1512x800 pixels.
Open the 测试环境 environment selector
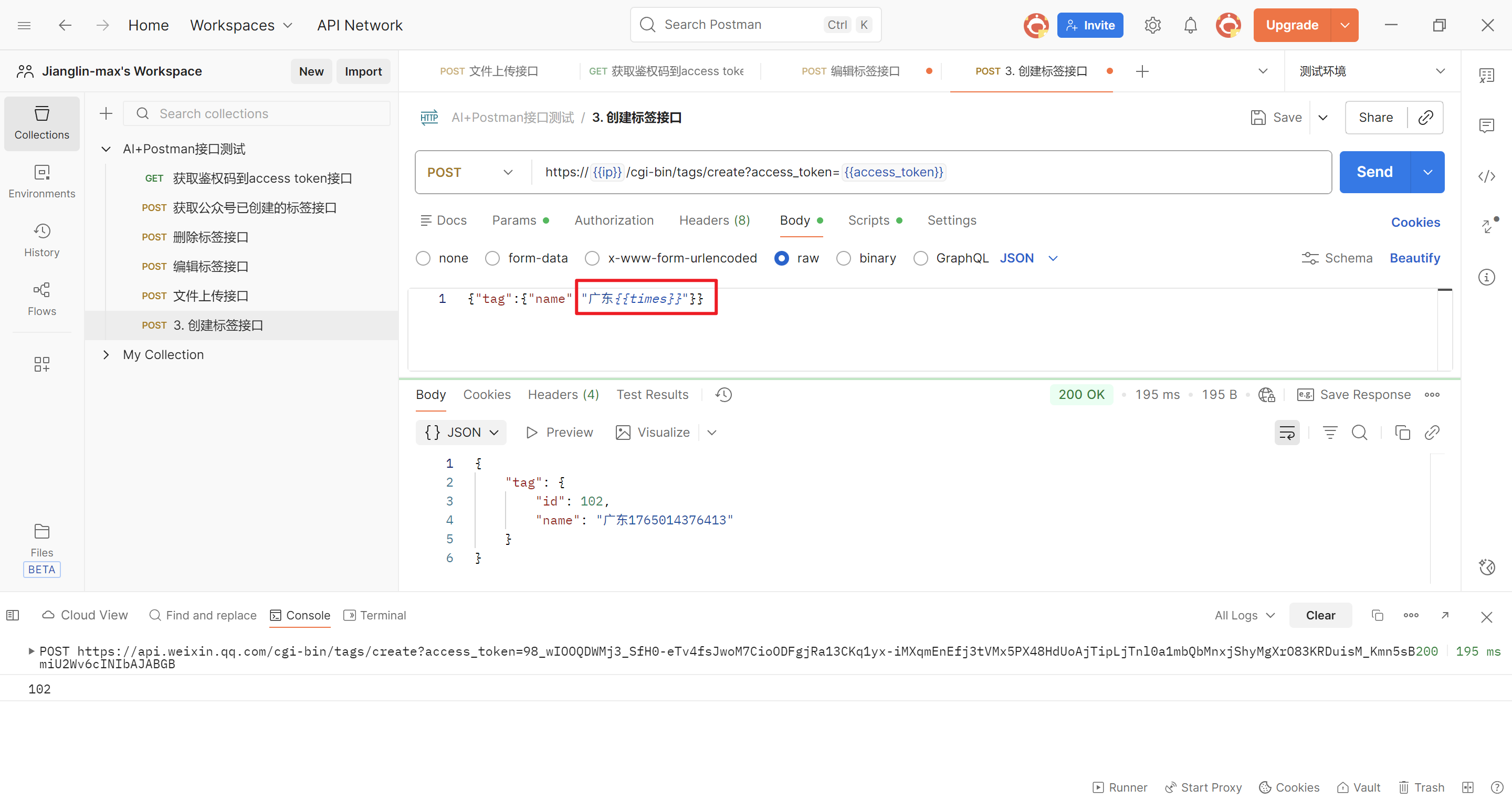pos(1372,71)
